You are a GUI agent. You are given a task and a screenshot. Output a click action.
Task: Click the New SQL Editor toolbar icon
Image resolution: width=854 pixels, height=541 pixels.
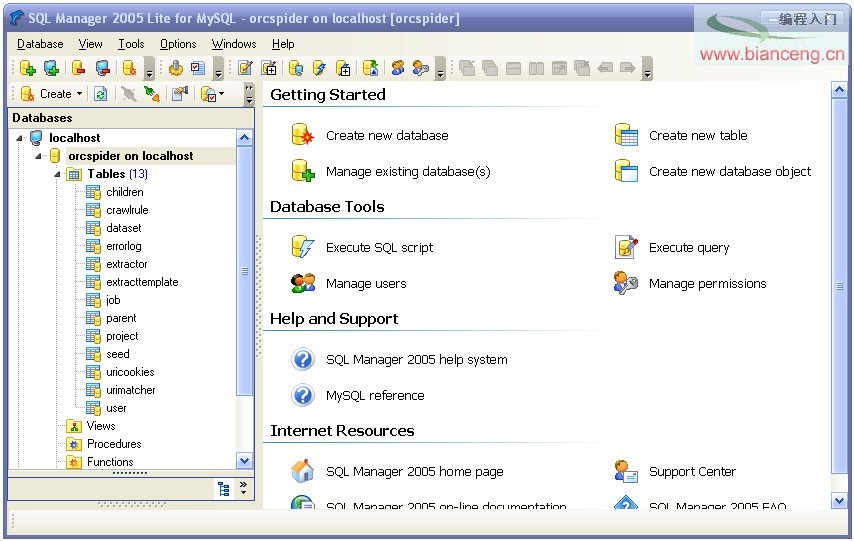click(x=269, y=68)
